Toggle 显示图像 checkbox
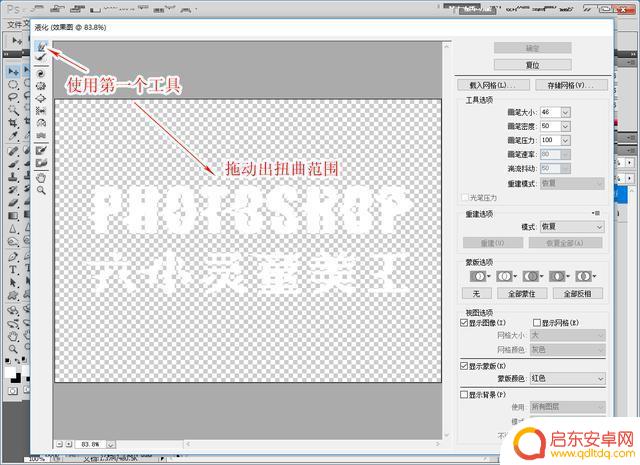Image resolution: width=640 pixels, height=465 pixels. tap(464, 323)
